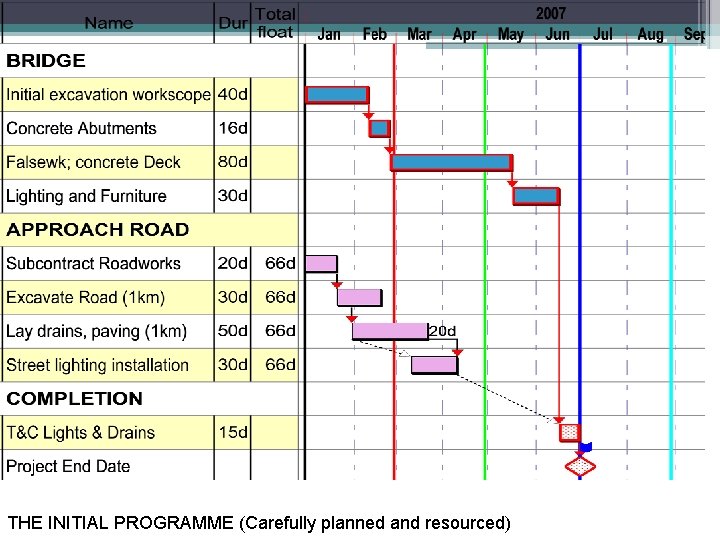Select the Initial excavation workscope task name

click(108, 95)
